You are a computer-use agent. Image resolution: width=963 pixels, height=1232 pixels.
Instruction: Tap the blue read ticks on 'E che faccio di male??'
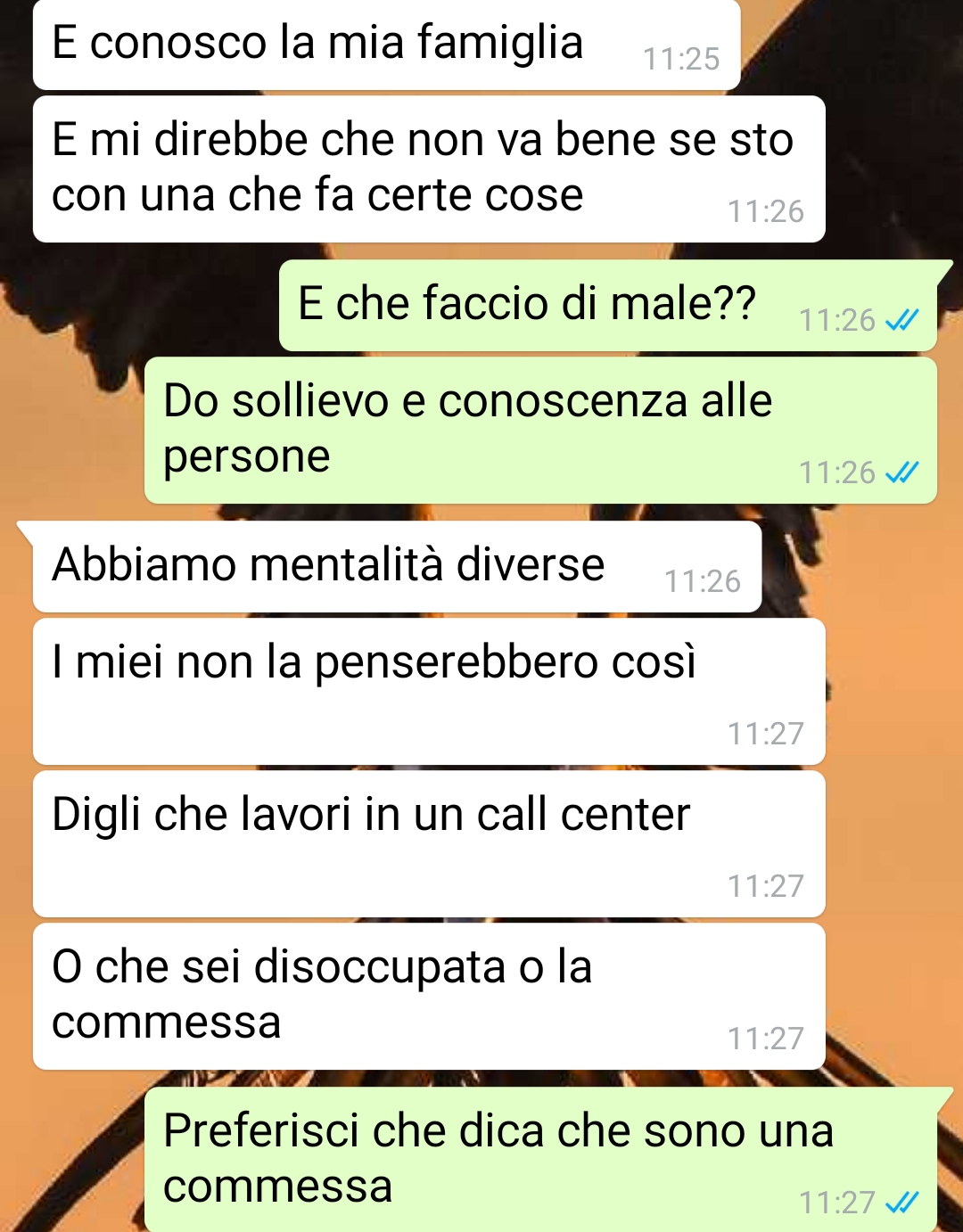point(901,320)
